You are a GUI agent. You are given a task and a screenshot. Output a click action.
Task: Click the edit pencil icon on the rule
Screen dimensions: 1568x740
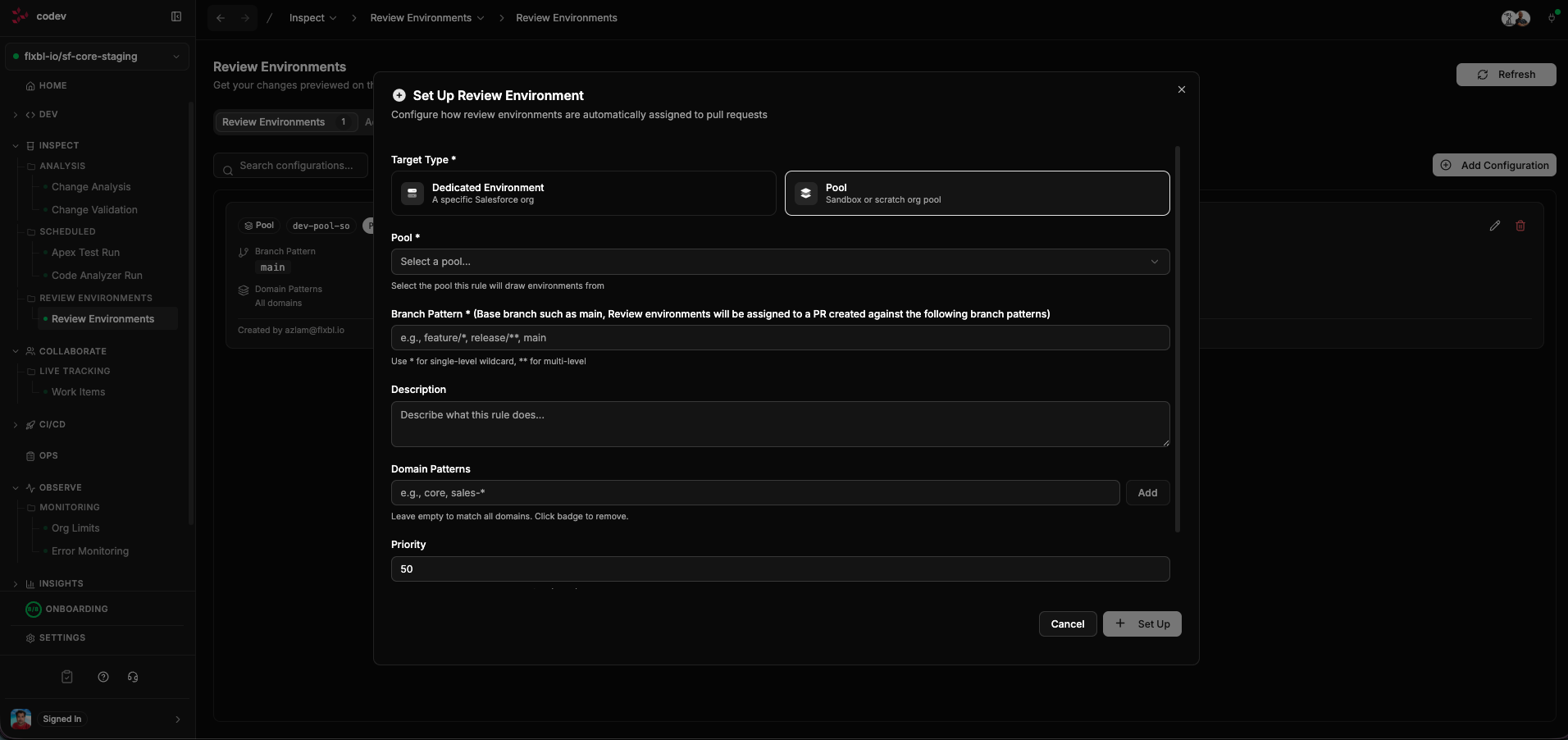(1494, 226)
